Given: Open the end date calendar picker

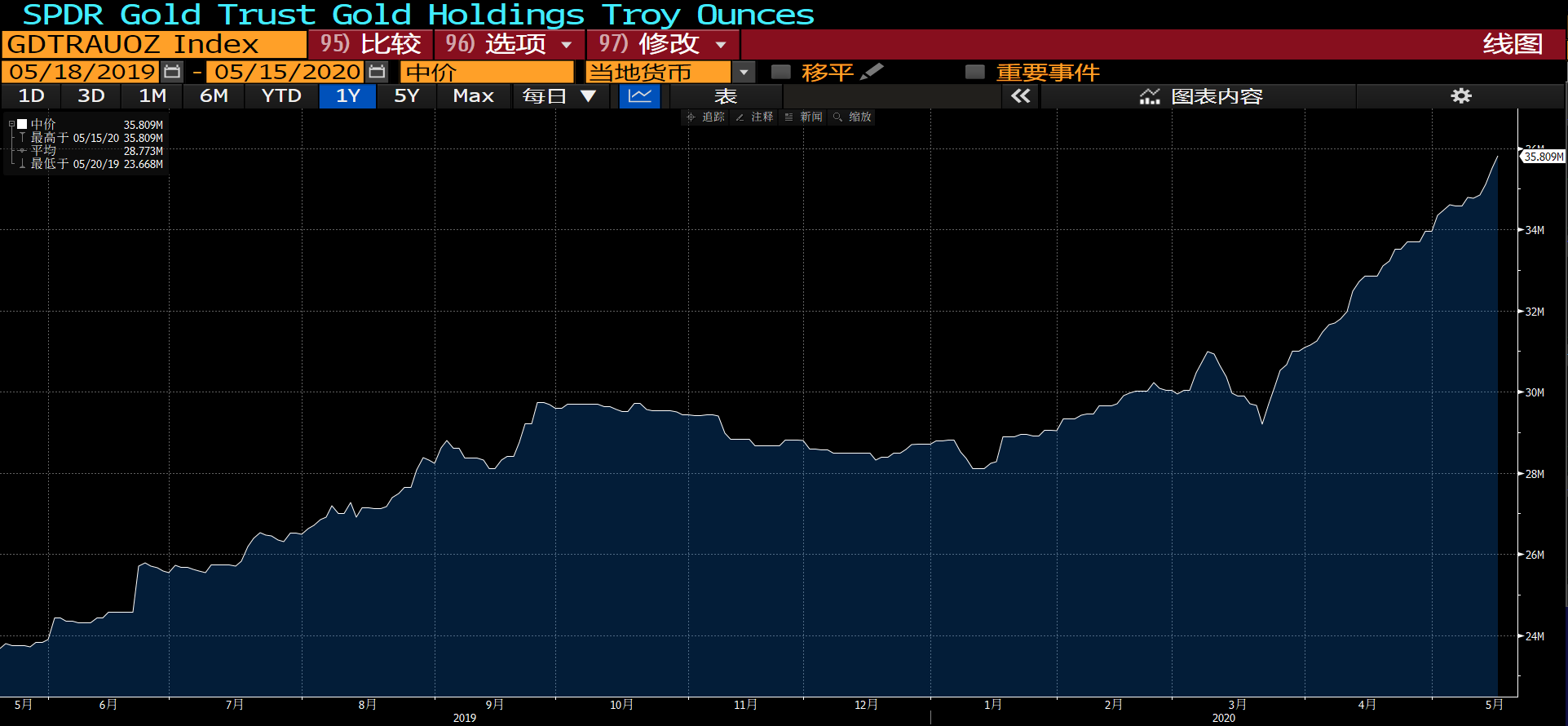Looking at the screenshot, I should click(377, 72).
